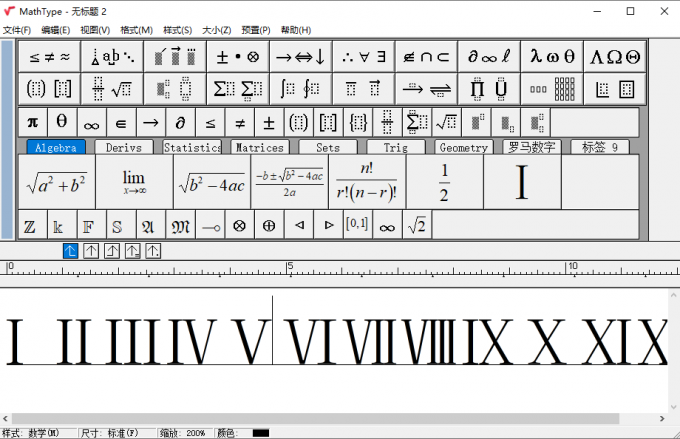Screen dimensions: 680x439
Task: Open lowercase Greek palette (λ ω θ)
Action: (x=552, y=56)
